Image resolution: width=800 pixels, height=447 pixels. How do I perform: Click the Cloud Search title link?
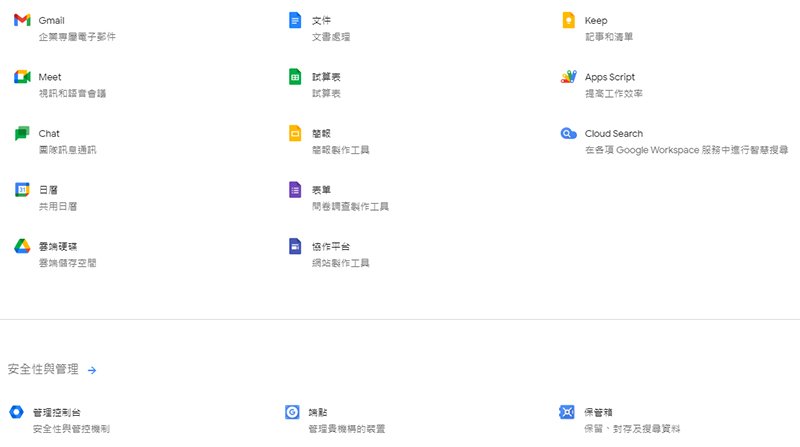[x=613, y=134]
